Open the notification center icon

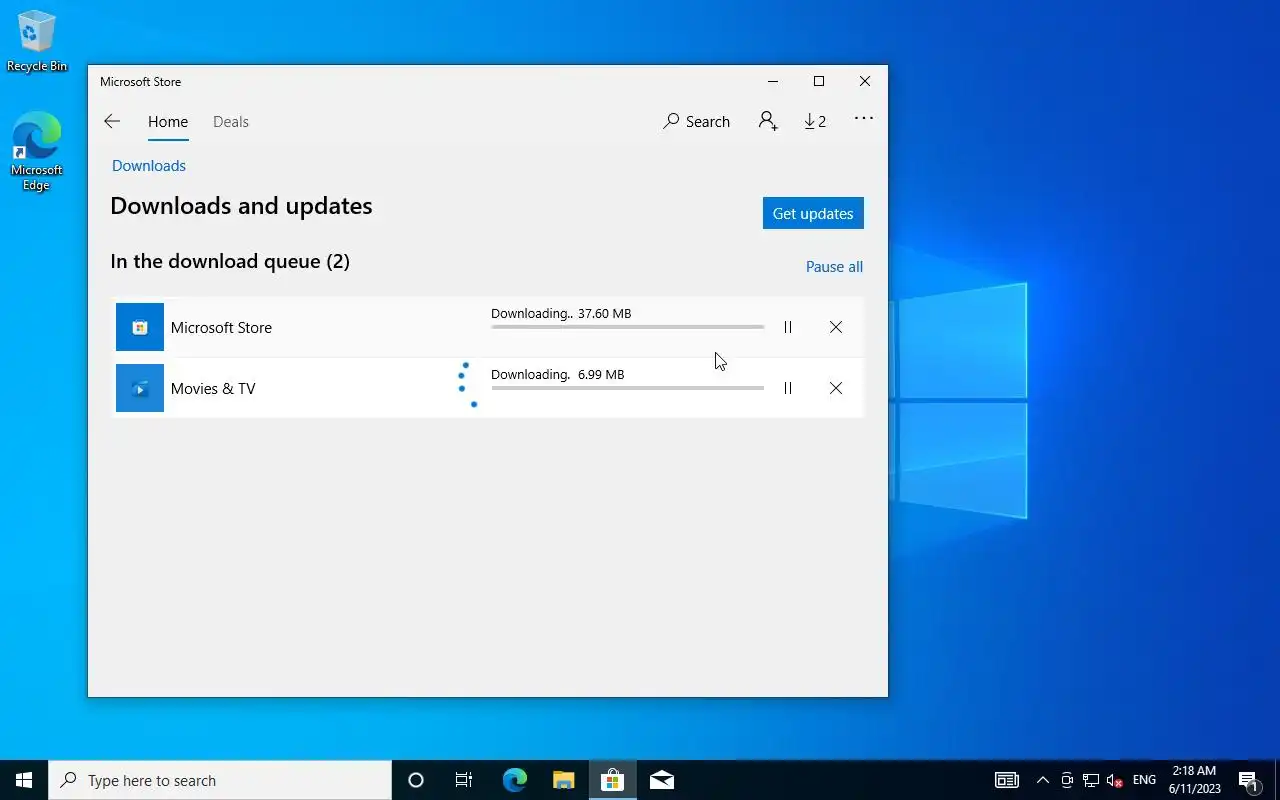[x=1248, y=780]
